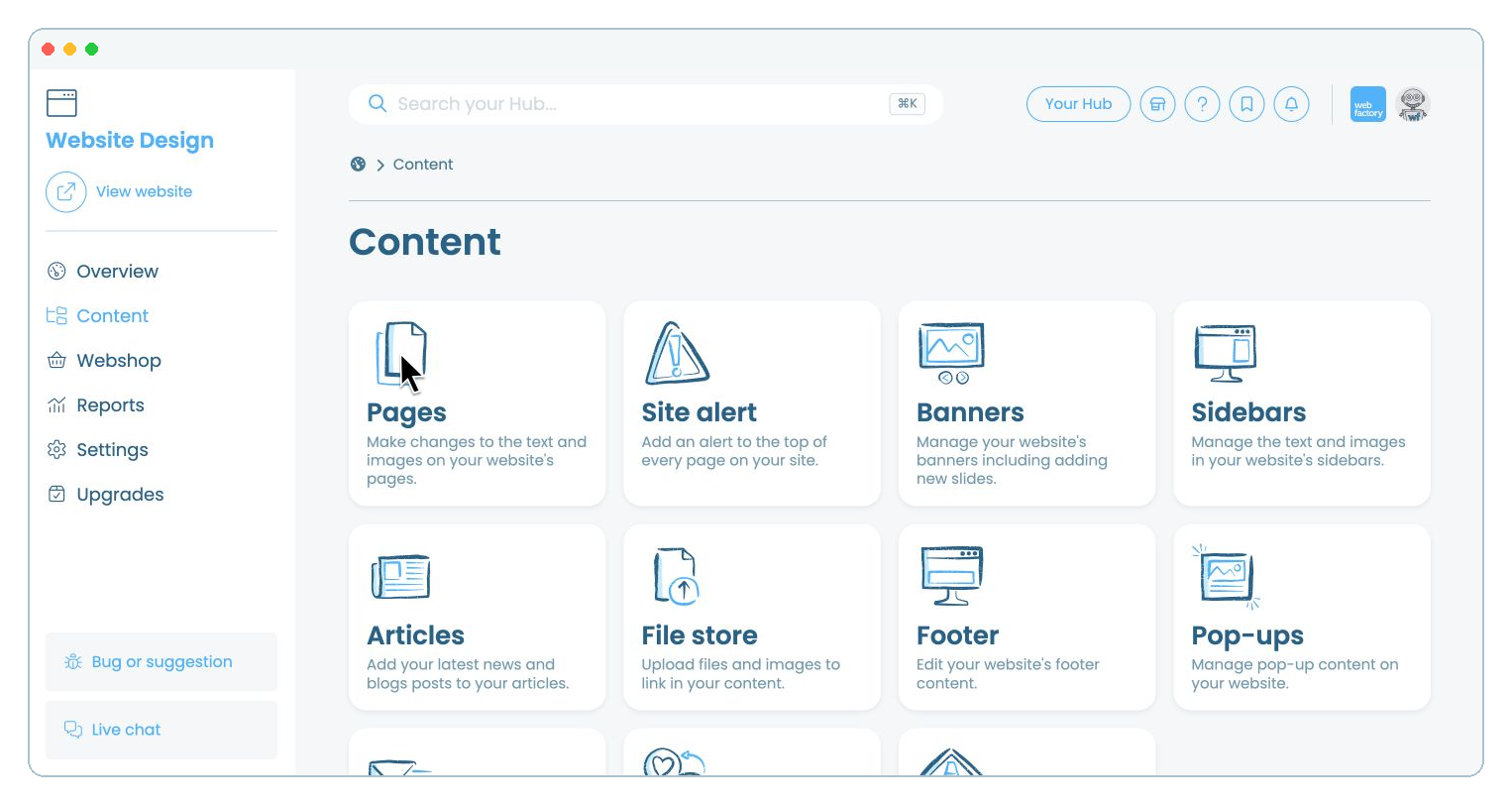Click the Site alert warning triangle icon
The image size is (1512, 805).
677,353
